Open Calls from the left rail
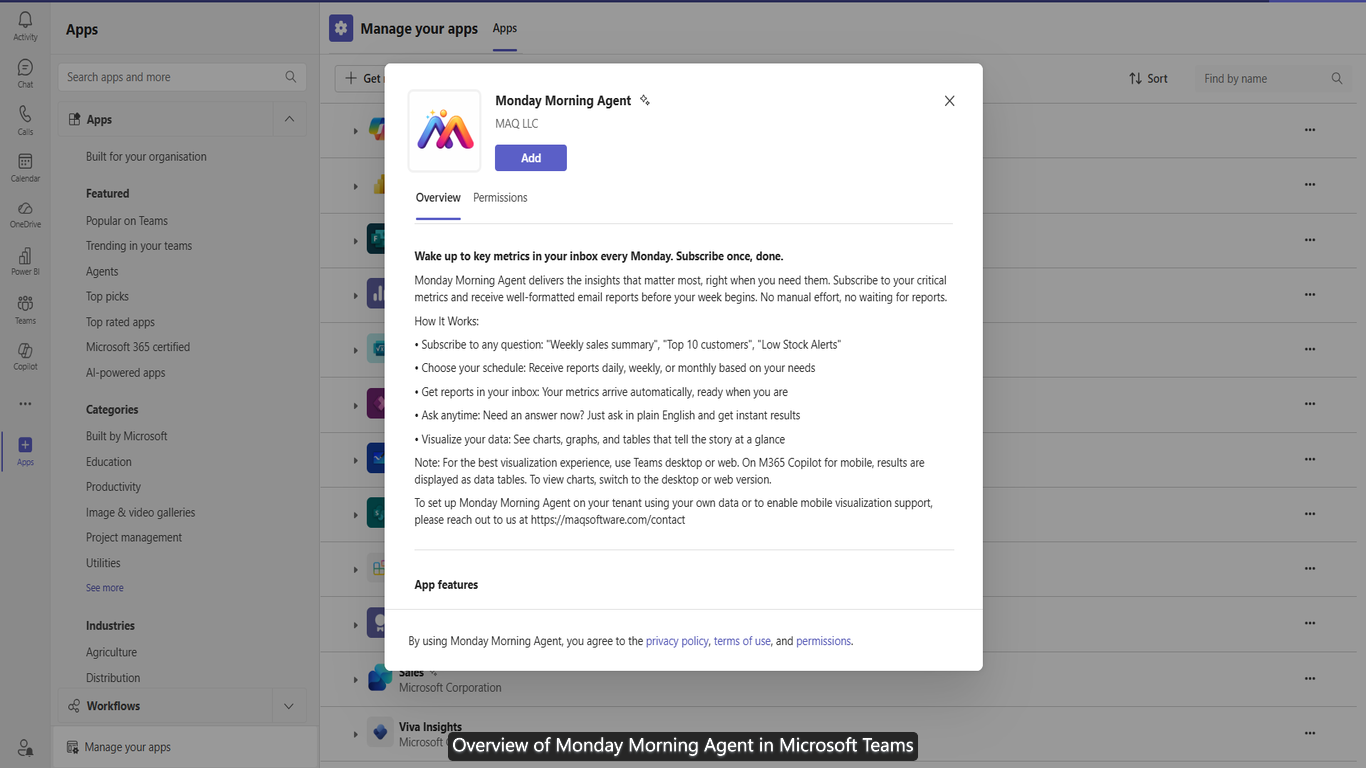Image resolution: width=1366 pixels, height=768 pixels. pyautogui.click(x=25, y=120)
